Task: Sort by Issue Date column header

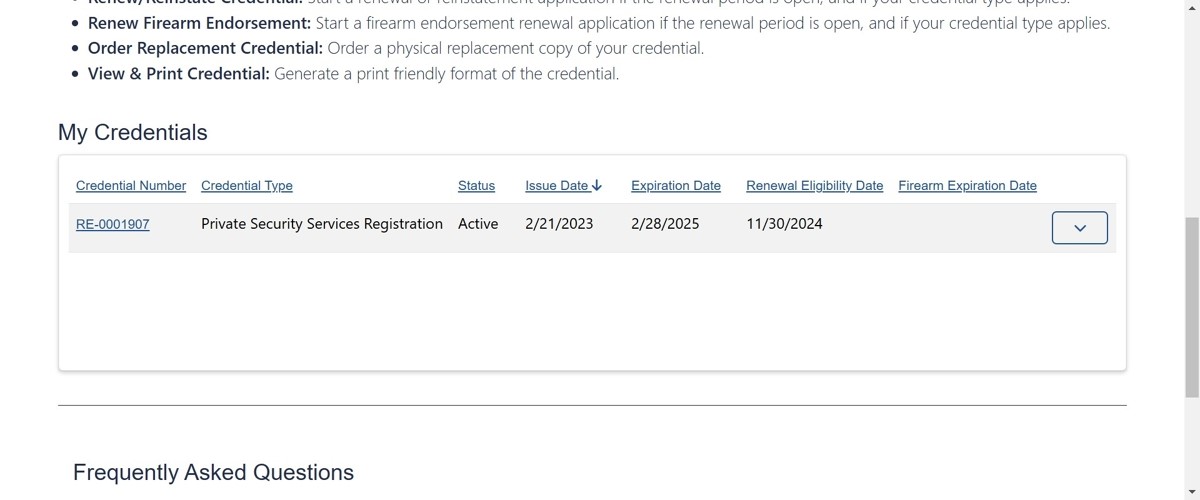Action: pyautogui.click(x=557, y=186)
